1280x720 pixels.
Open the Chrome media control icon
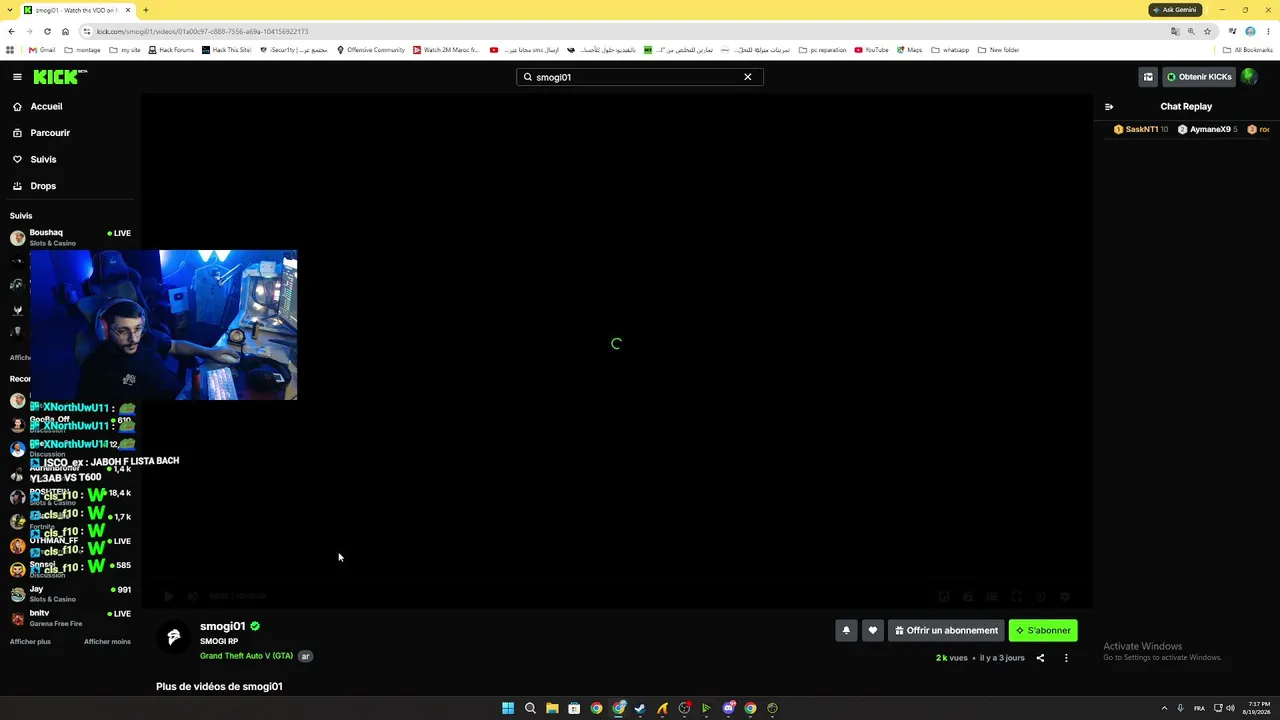pos(1232,31)
